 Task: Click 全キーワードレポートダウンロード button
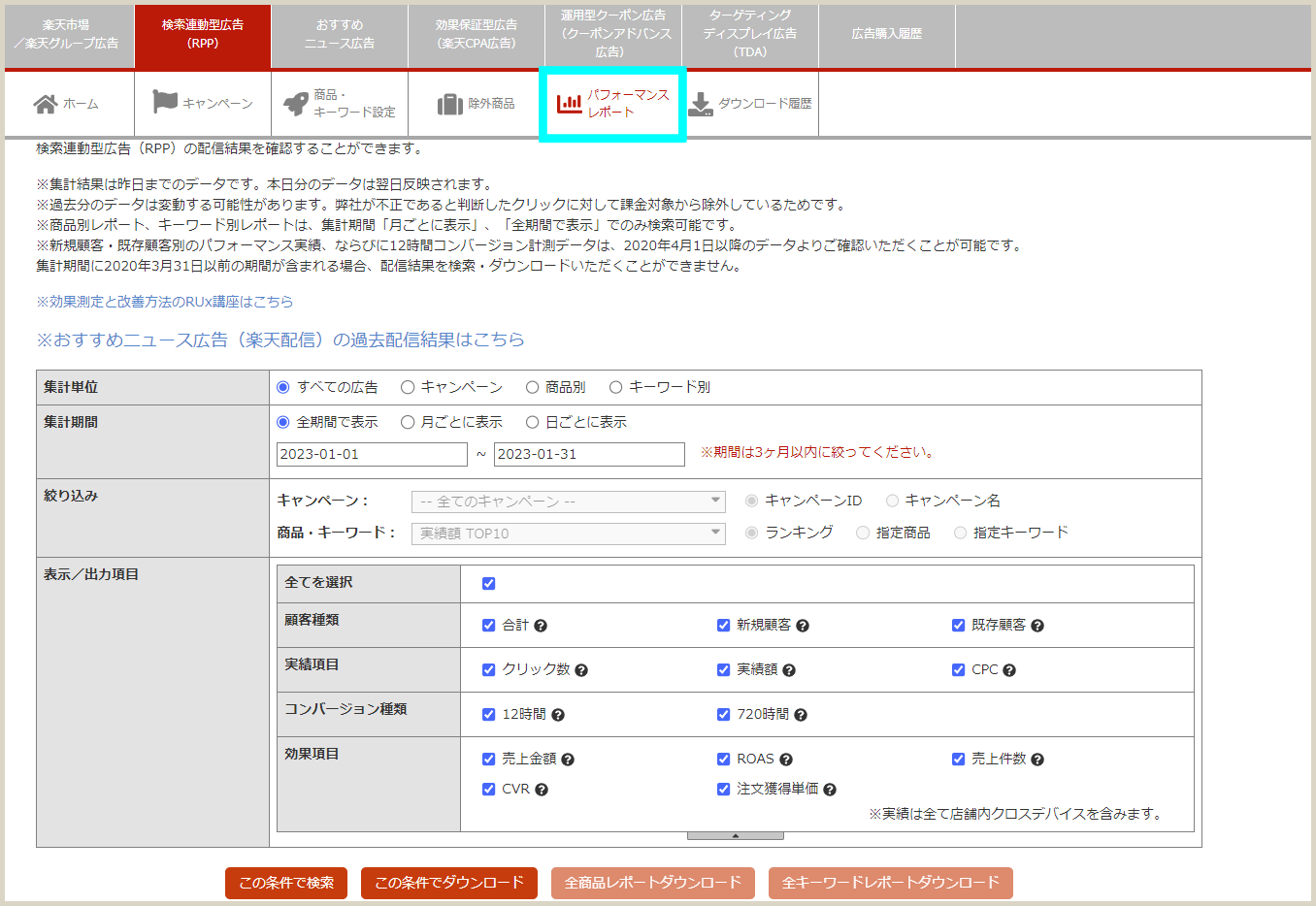(891, 883)
